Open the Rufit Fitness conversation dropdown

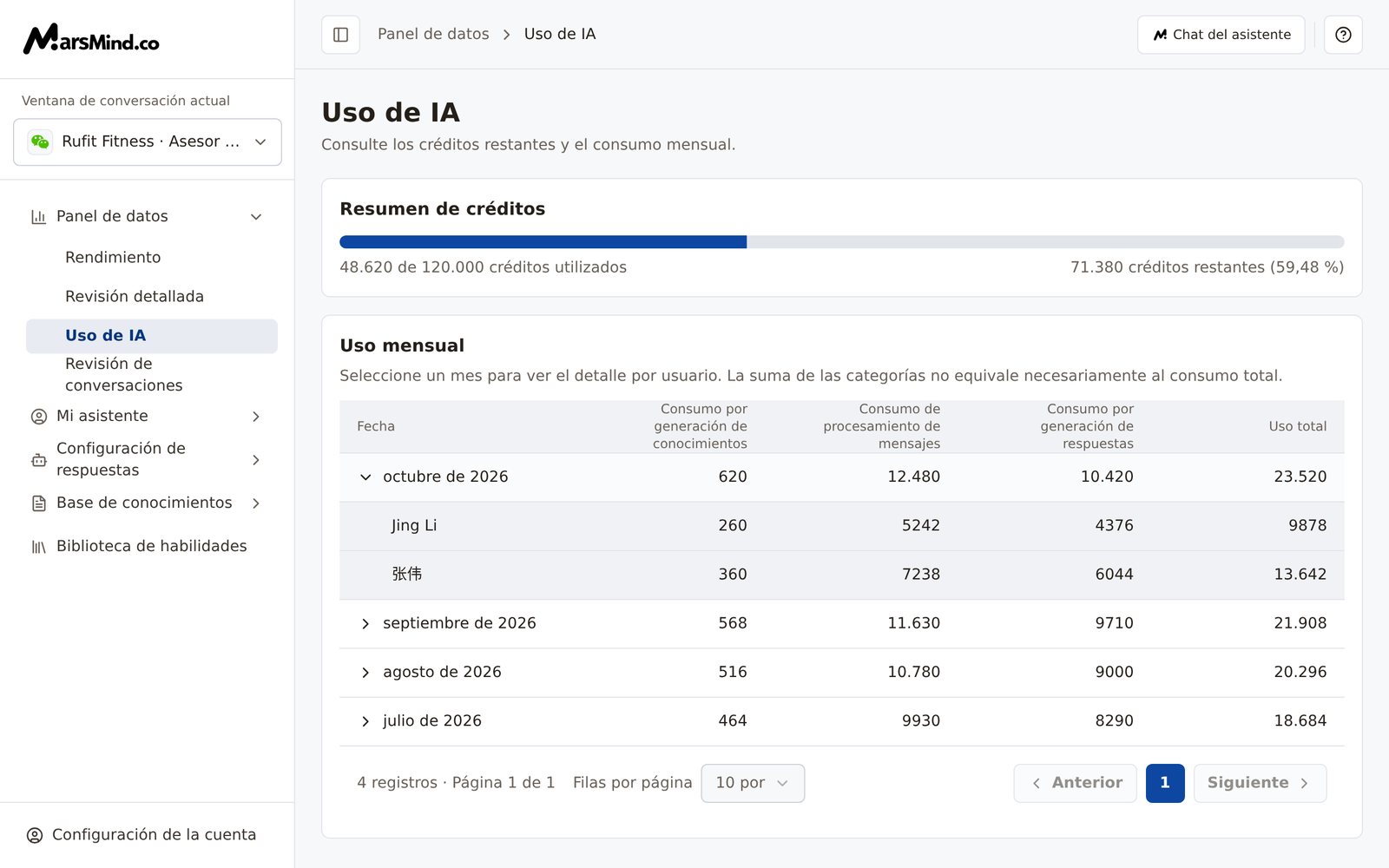click(148, 141)
